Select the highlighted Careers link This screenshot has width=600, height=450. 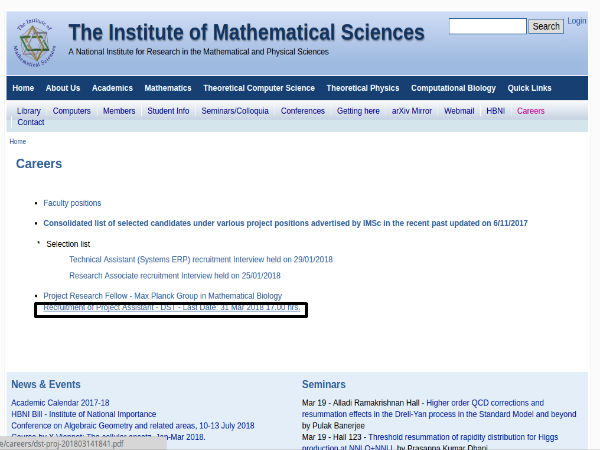(x=530, y=111)
